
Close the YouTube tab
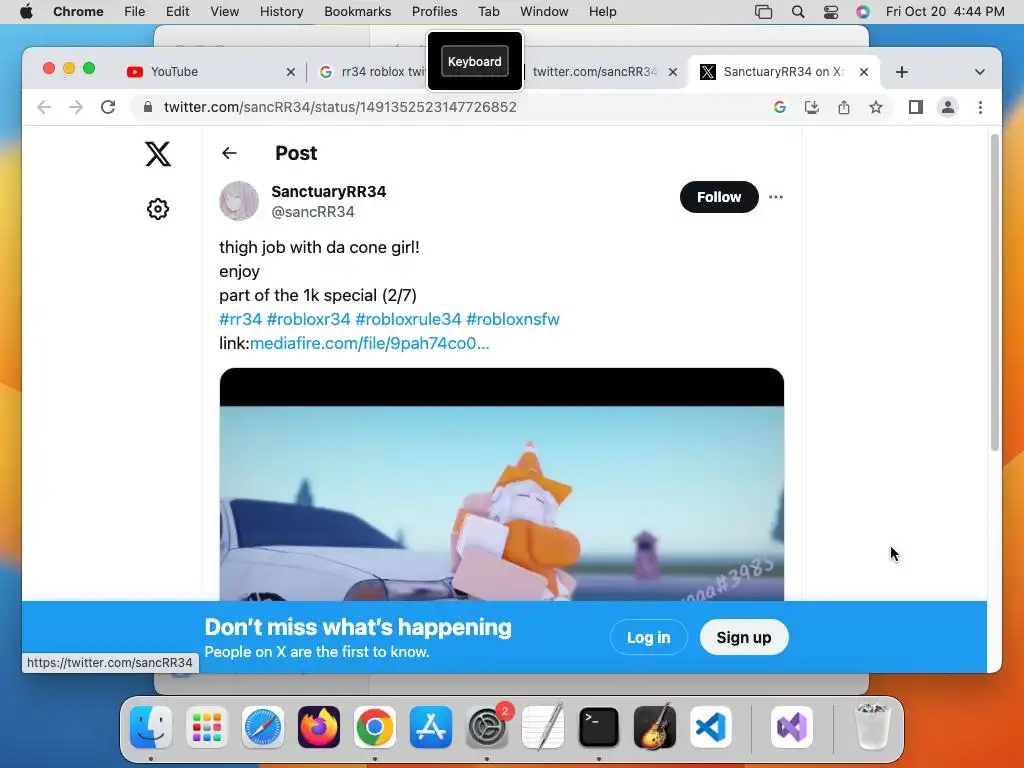[291, 72]
